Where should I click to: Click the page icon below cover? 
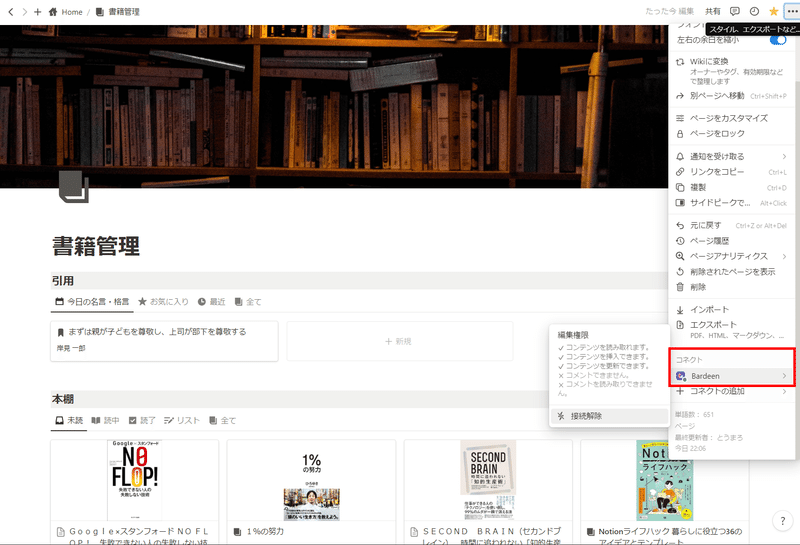[x=73, y=187]
